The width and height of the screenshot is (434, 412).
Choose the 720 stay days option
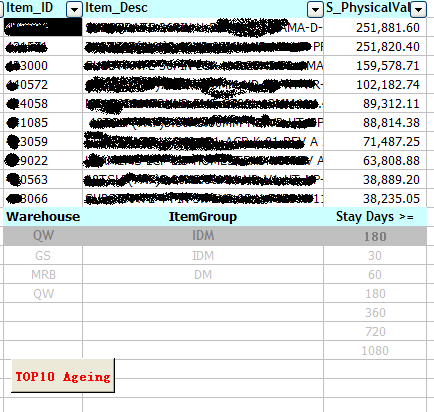375,332
